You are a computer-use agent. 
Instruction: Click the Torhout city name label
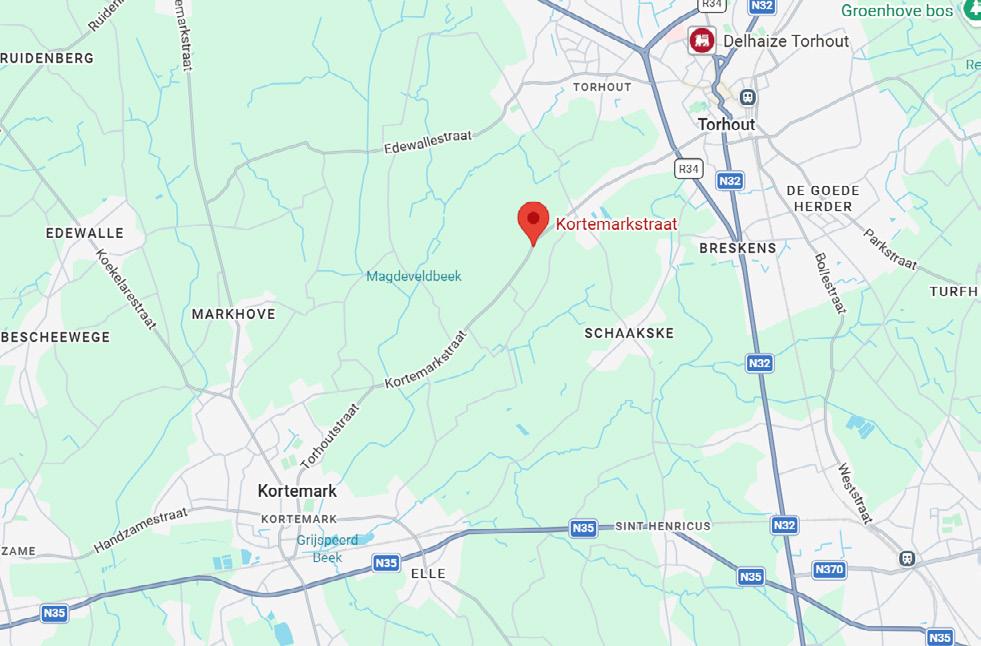click(726, 124)
